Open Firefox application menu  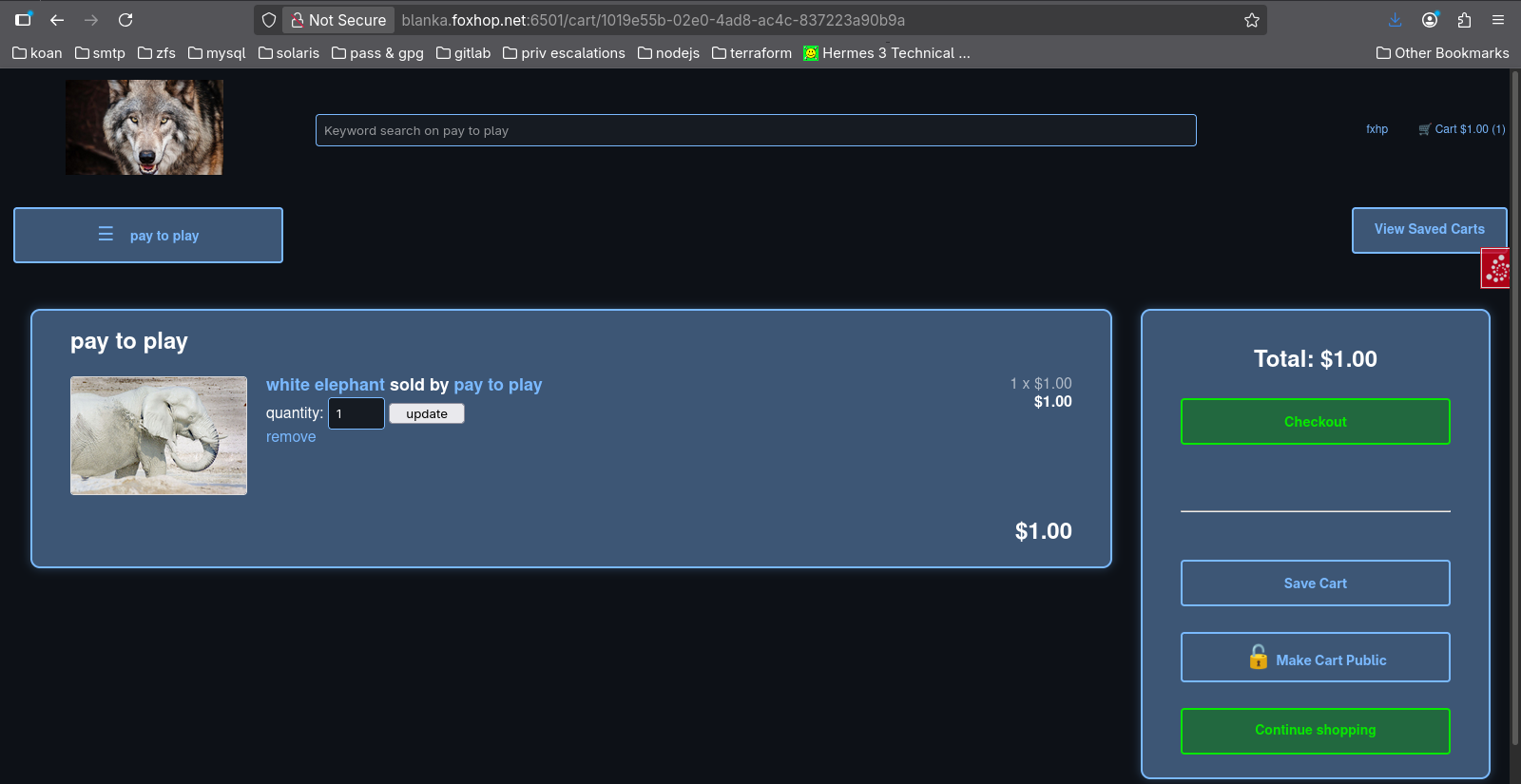1498,20
